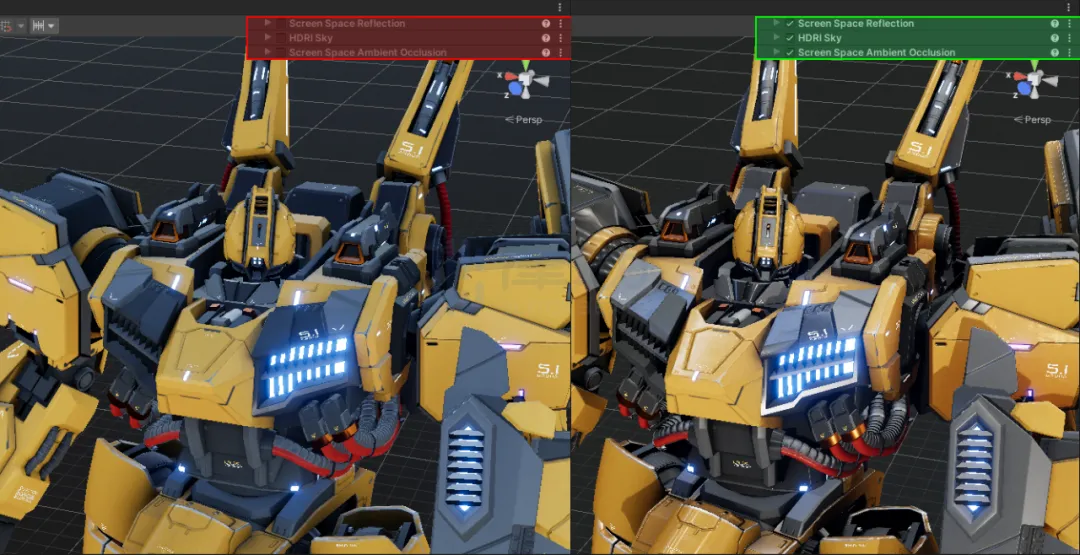Open help for checked HDRI Sky

click(1055, 38)
